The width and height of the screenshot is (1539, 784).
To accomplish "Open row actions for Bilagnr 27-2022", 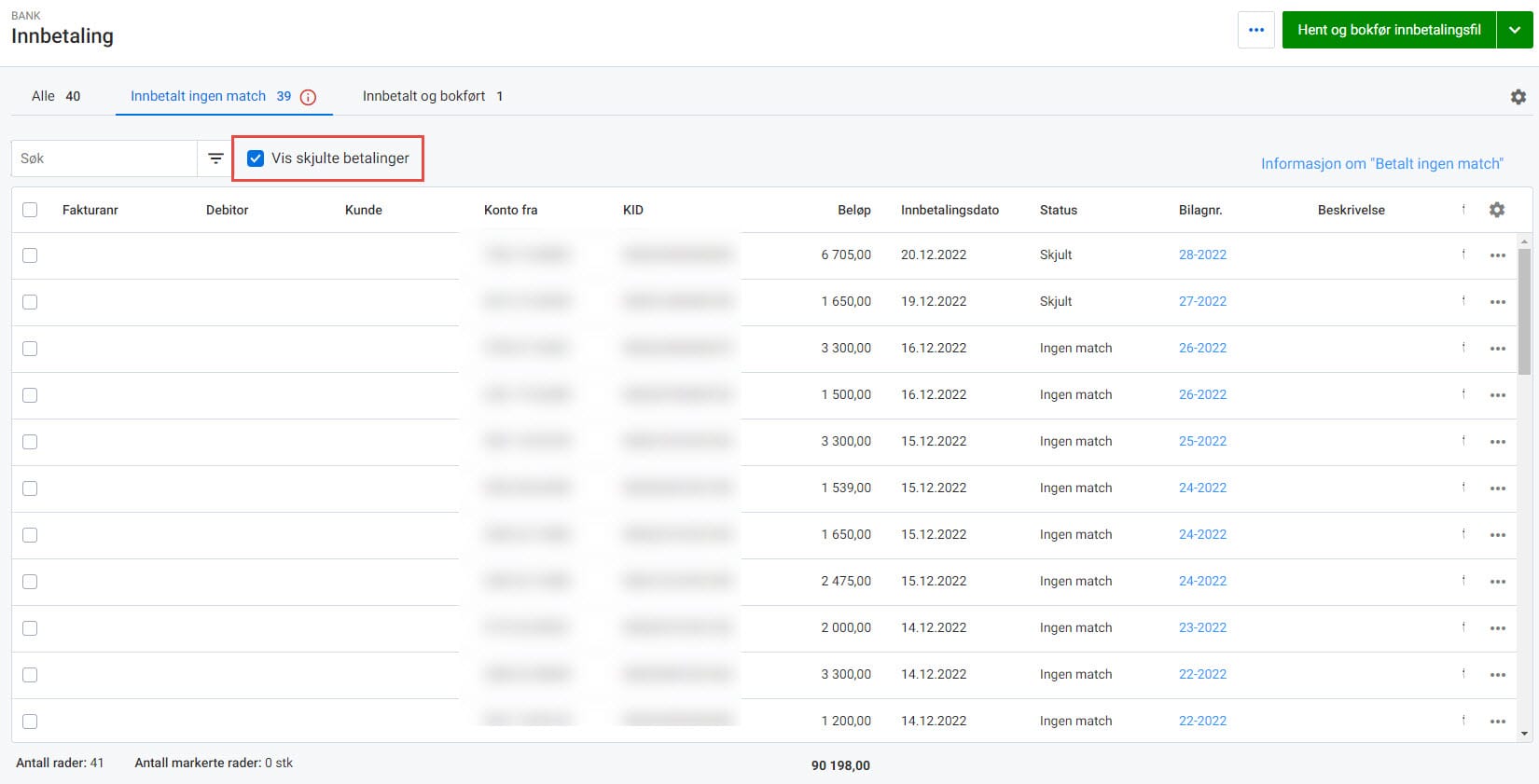I will point(1498,302).
